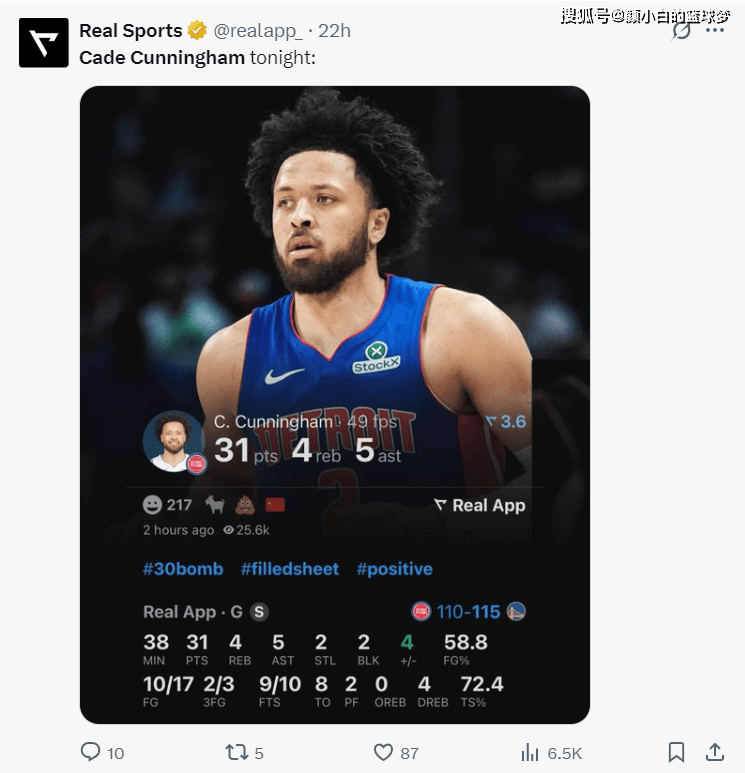Click the gold verified badge

click(x=197, y=31)
